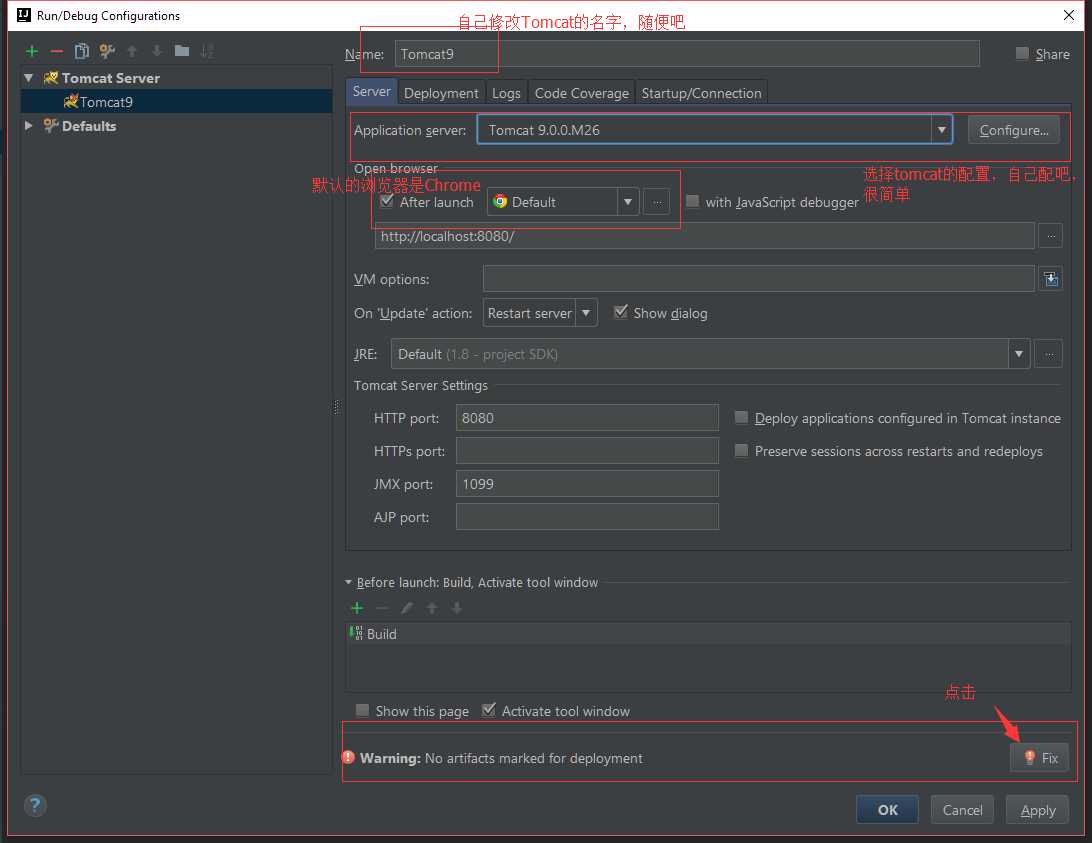Move configuration up arrow in left toolbar
Screen dimensions: 1092x843
tap(132, 51)
